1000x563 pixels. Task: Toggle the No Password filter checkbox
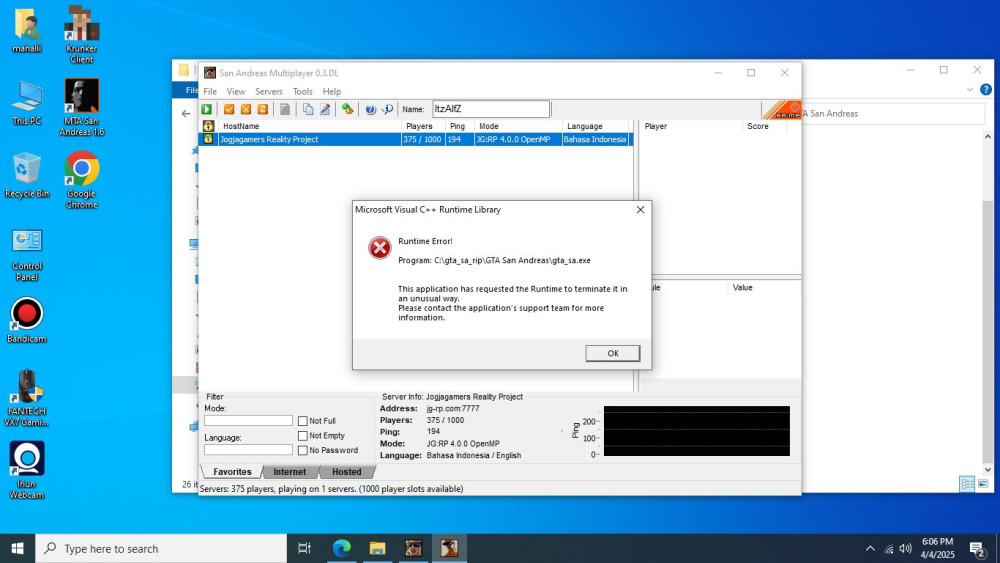[x=303, y=450]
